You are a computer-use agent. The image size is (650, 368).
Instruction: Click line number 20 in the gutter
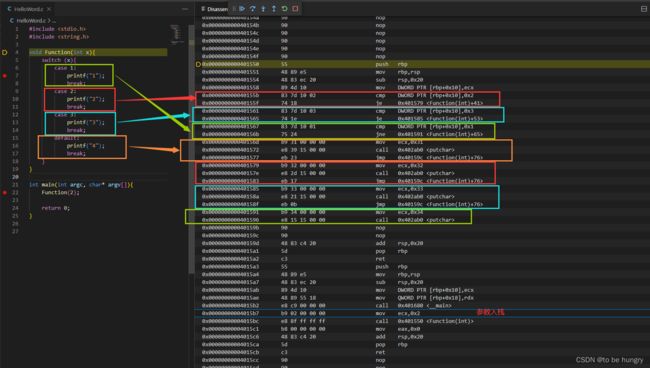click(15, 177)
